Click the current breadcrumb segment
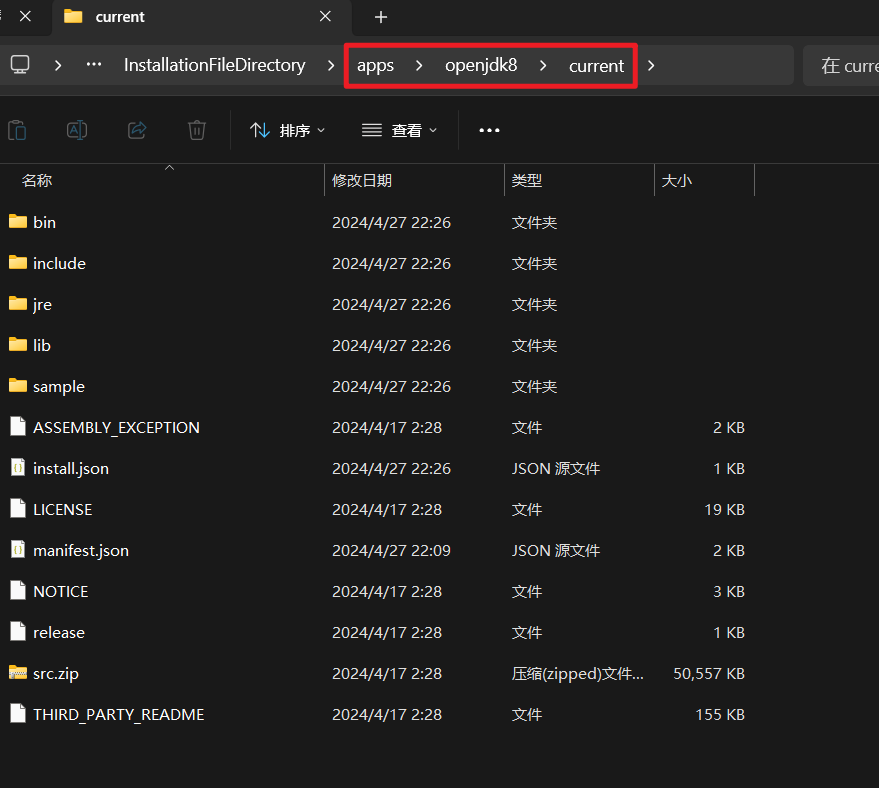This screenshot has height=788, width=879. pos(596,66)
